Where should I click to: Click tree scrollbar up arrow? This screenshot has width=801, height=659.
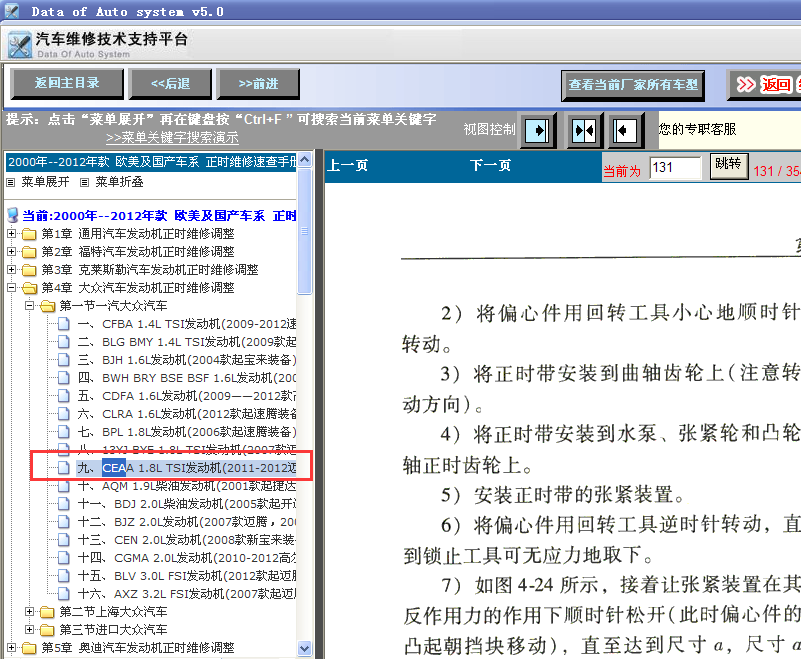304,159
